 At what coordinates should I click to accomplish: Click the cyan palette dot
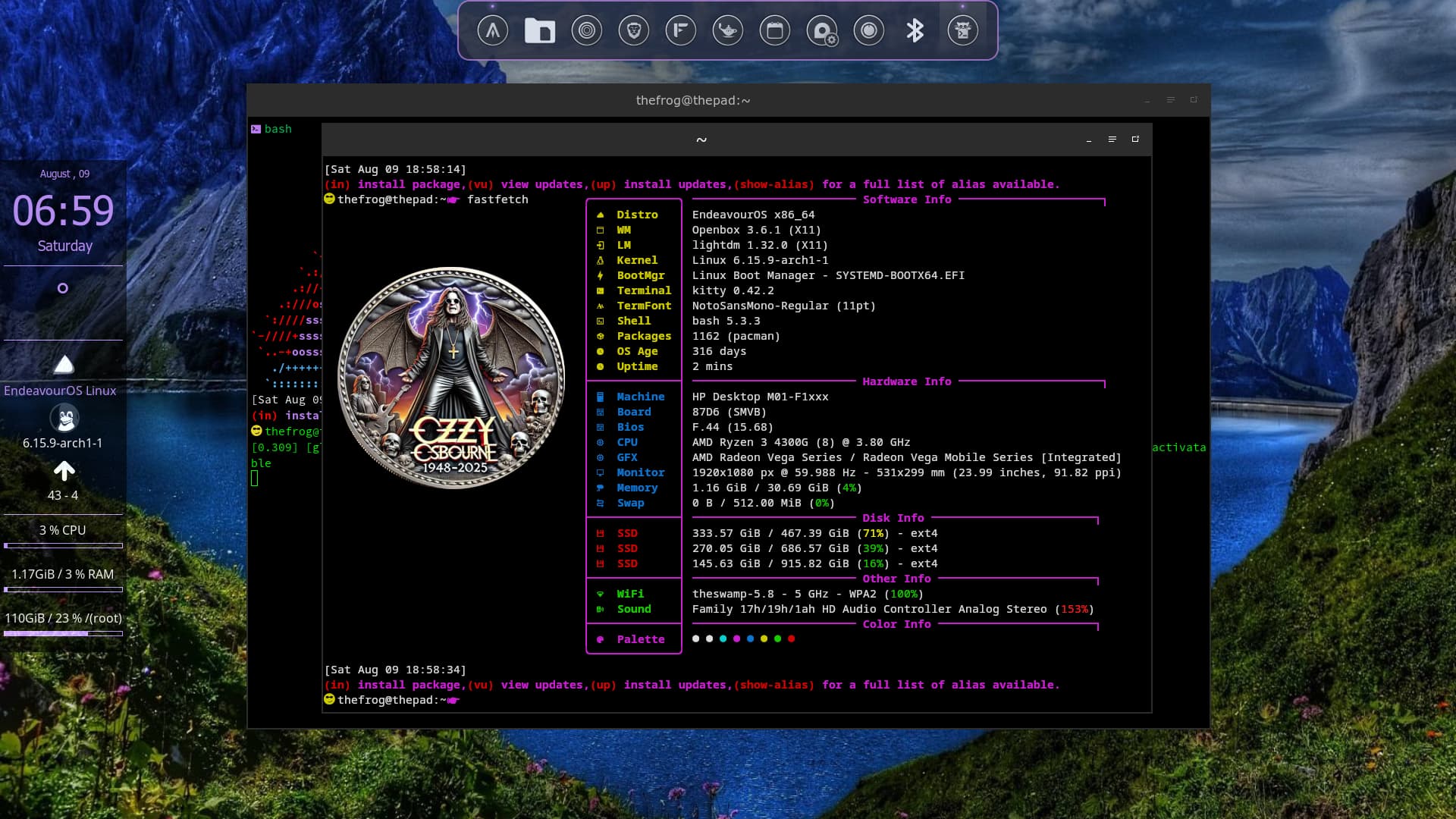(x=723, y=639)
